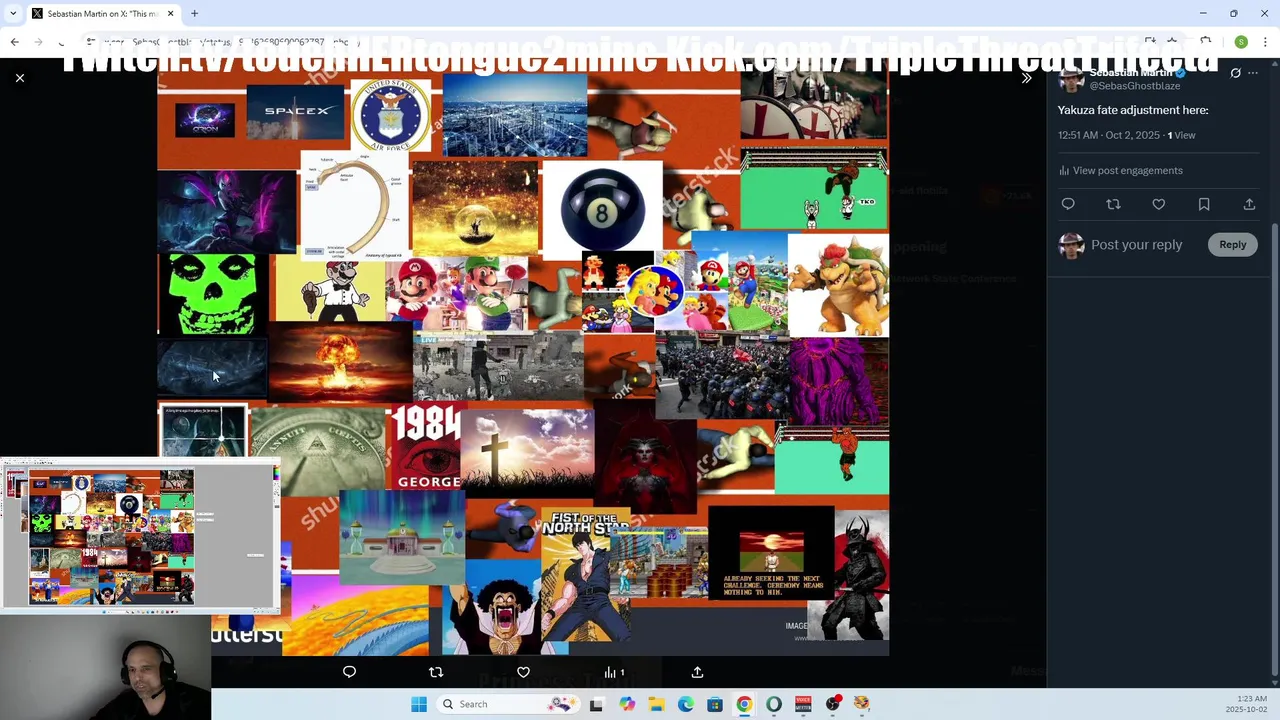
Task: Click the repost icon below the image
Action: [x=436, y=672]
